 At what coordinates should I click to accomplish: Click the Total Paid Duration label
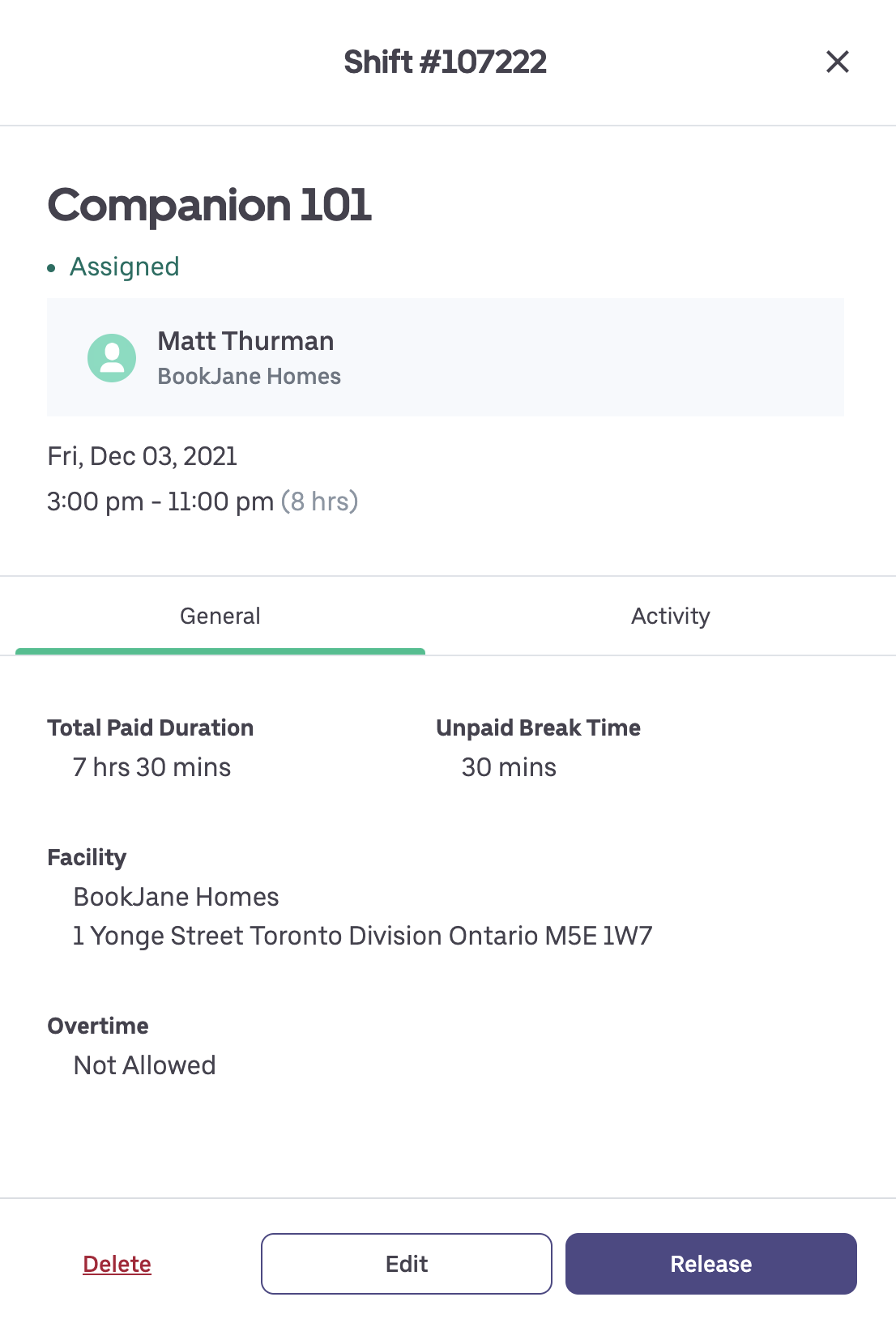point(151,728)
